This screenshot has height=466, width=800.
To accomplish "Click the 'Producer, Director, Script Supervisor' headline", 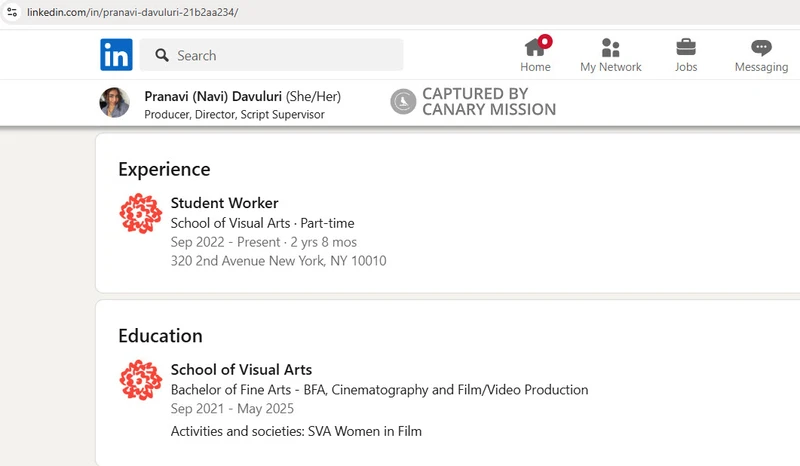I will click(234, 114).
